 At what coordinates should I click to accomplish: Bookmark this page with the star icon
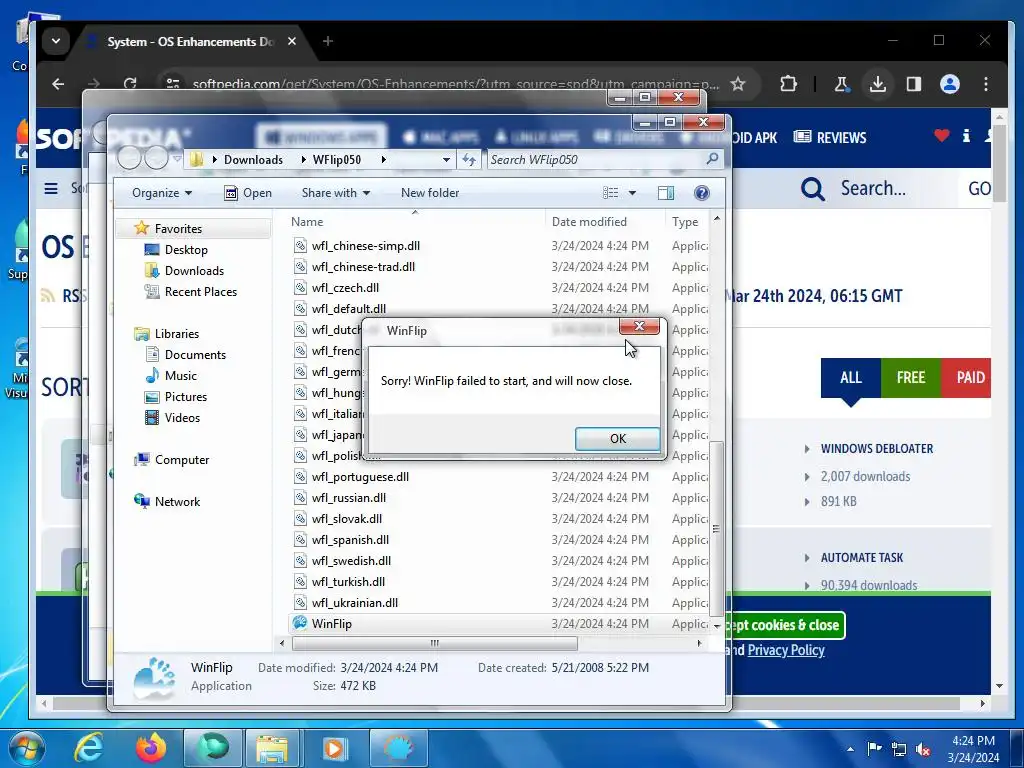click(738, 84)
